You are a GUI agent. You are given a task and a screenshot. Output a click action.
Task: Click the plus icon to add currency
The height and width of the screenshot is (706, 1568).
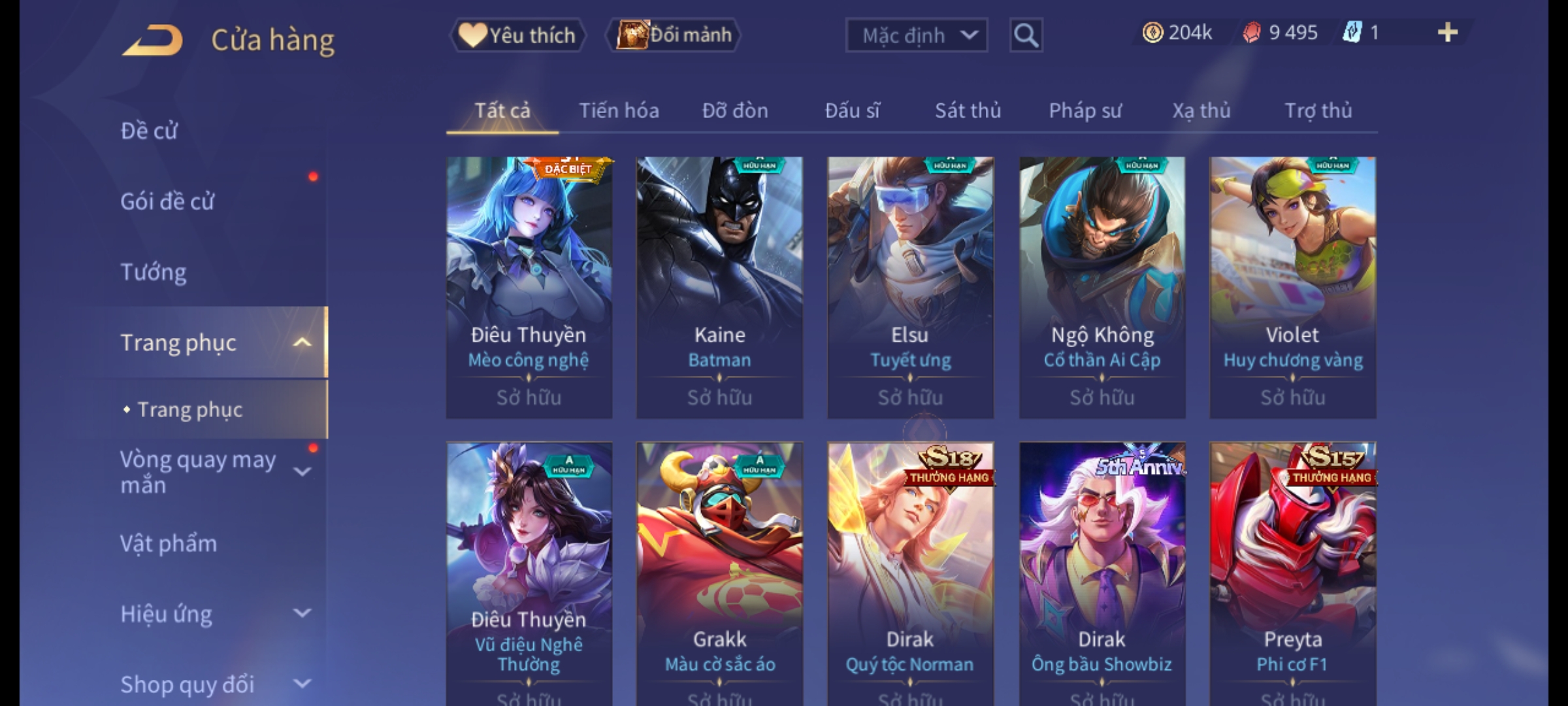[x=1448, y=33]
